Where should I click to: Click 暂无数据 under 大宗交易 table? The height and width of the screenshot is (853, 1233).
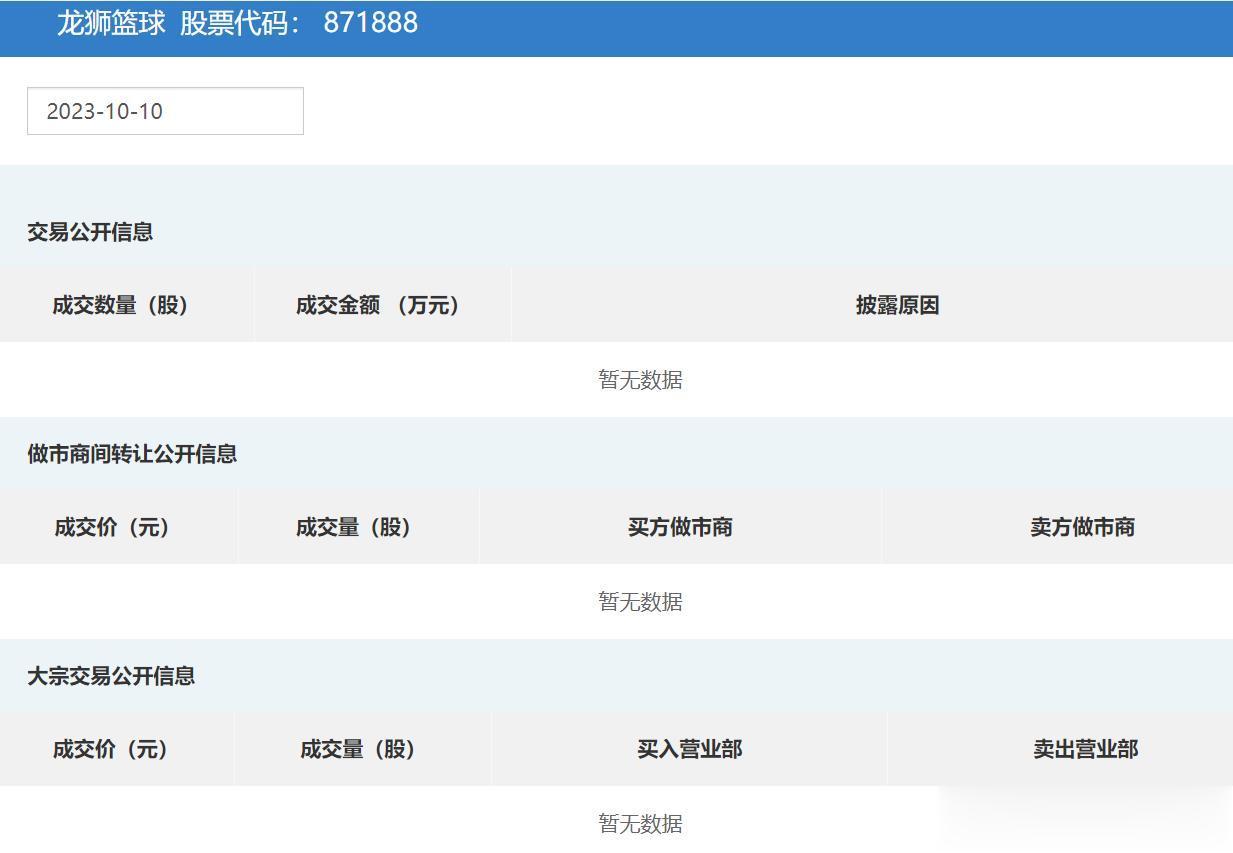(x=640, y=824)
